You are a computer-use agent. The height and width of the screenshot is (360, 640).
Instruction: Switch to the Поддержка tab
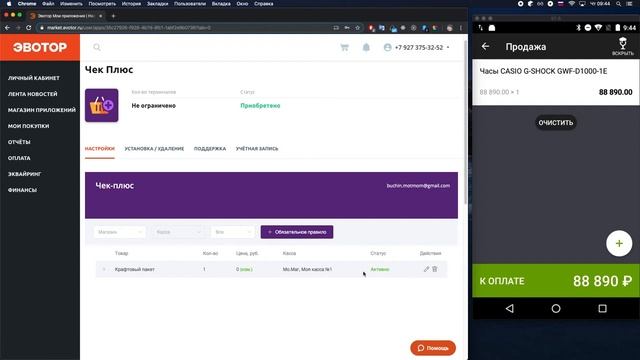(210, 149)
